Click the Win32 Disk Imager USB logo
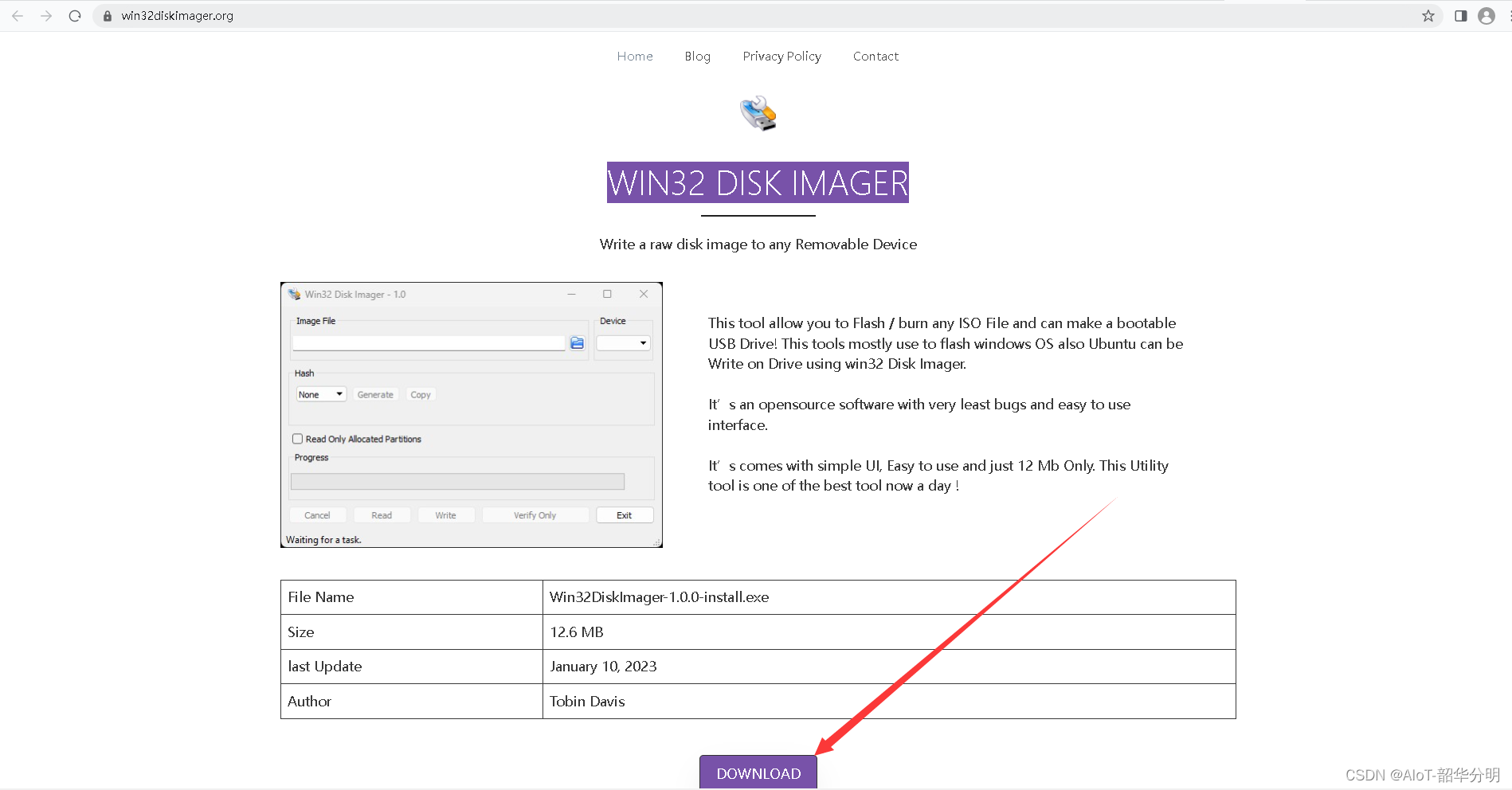This screenshot has width=1512, height=790. pos(758,113)
